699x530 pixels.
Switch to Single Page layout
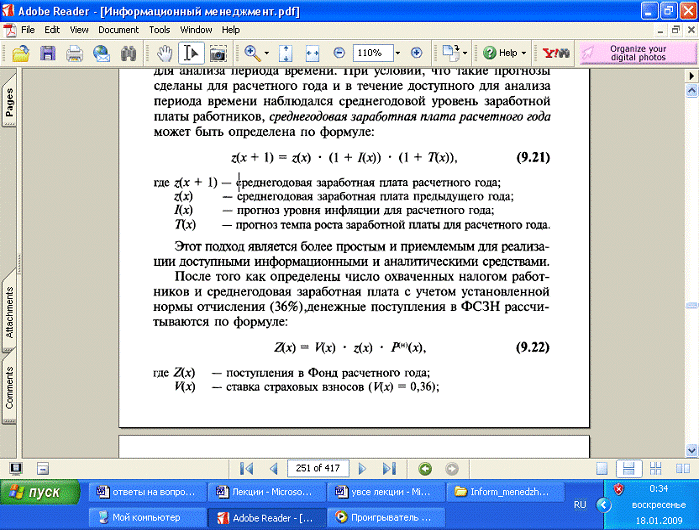tap(602, 468)
